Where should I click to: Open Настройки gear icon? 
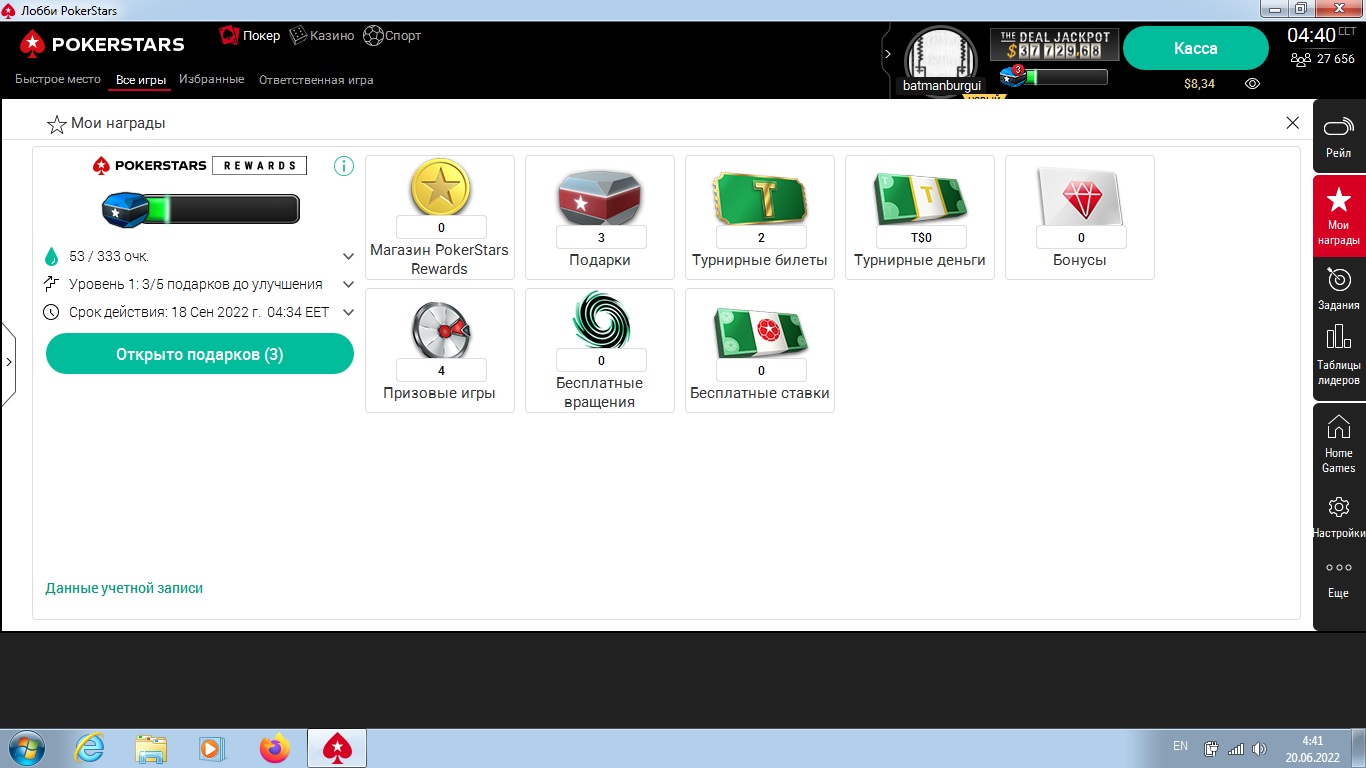tap(1338, 507)
